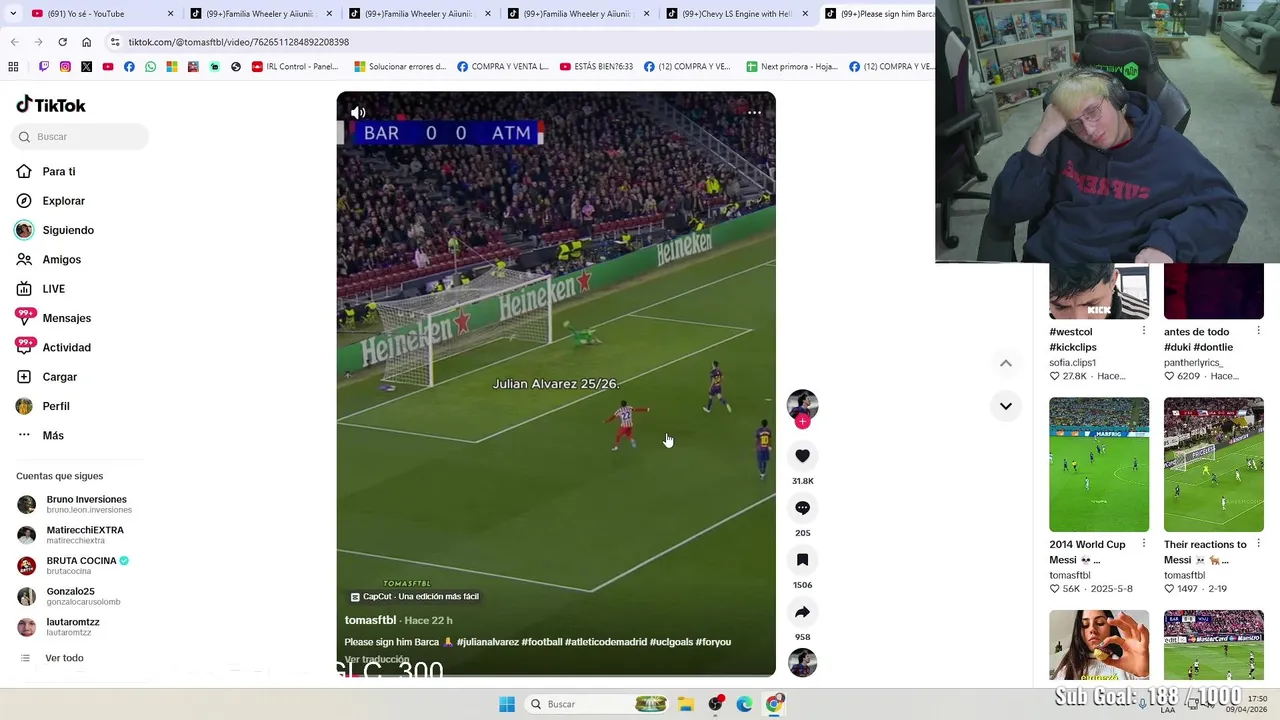Viewport: 1280px width, 720px height.
Task: Open OBS Studio from the taskbar
Action: (715, 704)
